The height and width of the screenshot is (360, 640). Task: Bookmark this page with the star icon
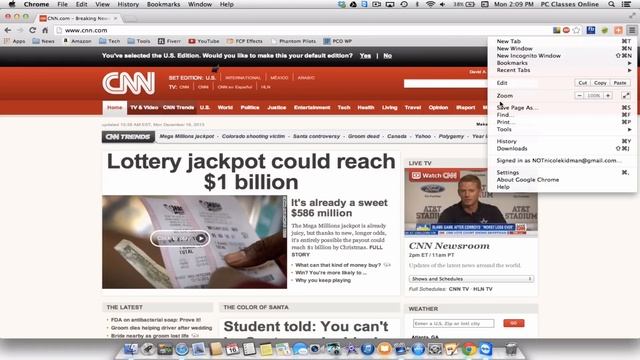[x=576, y=30]
